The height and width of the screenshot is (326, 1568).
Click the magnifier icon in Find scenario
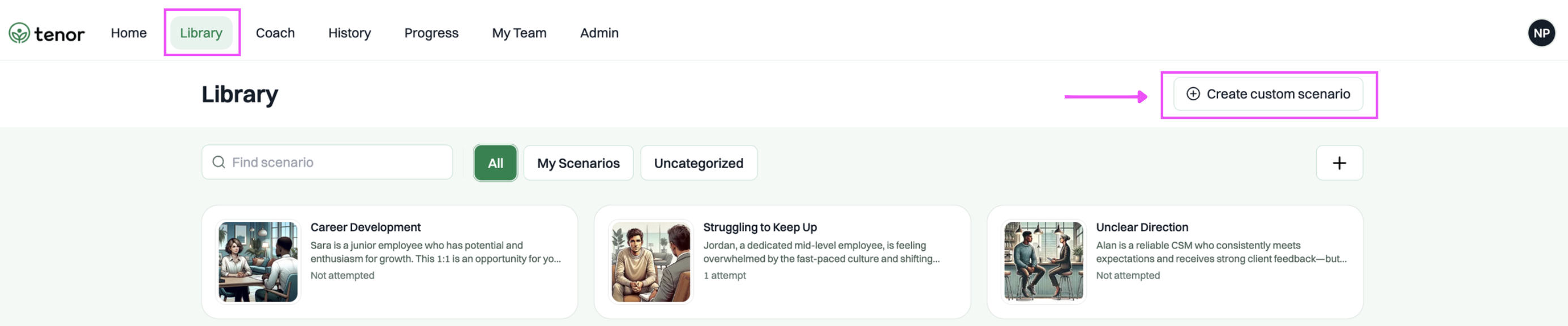pos(219,162)
